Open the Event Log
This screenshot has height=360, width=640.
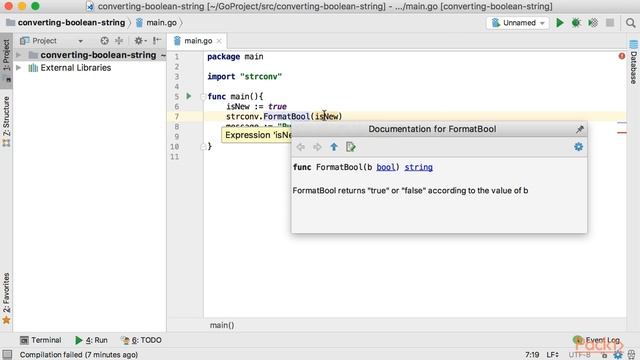coord(597,340)
